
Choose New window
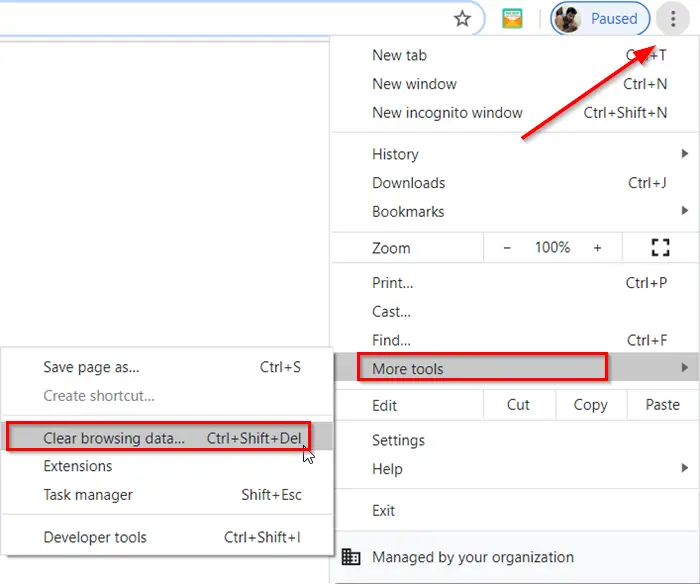[x=516, y=84]
